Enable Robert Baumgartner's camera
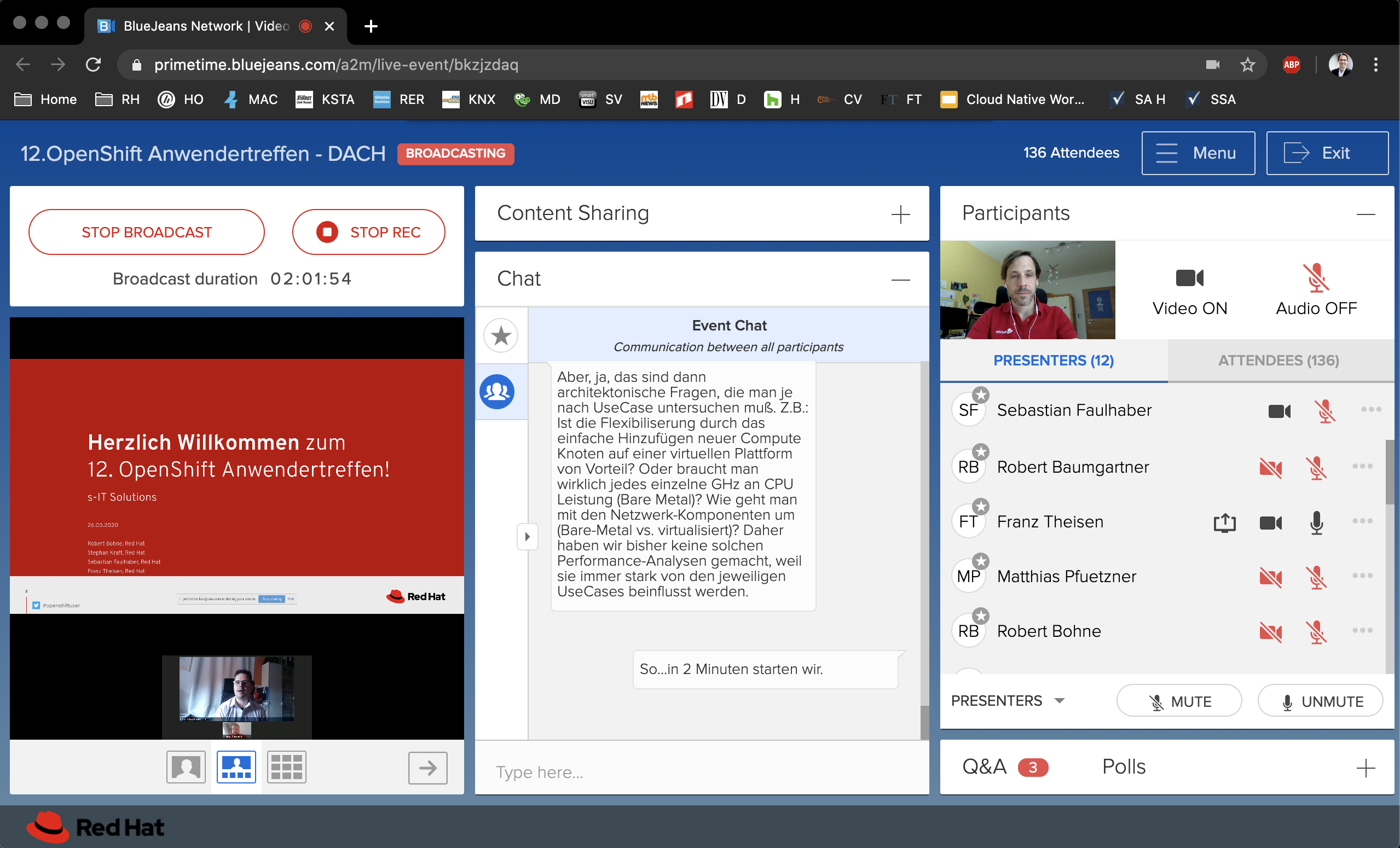The height and width of the screenshot is (848, 1400). [1270, 468]
